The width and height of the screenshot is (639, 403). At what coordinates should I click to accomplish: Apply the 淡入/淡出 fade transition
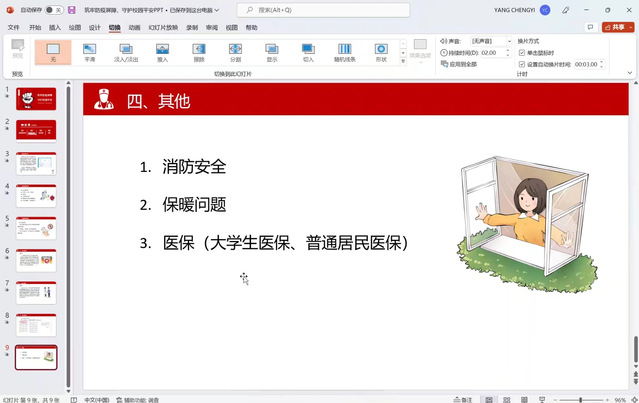pos(126,52)
